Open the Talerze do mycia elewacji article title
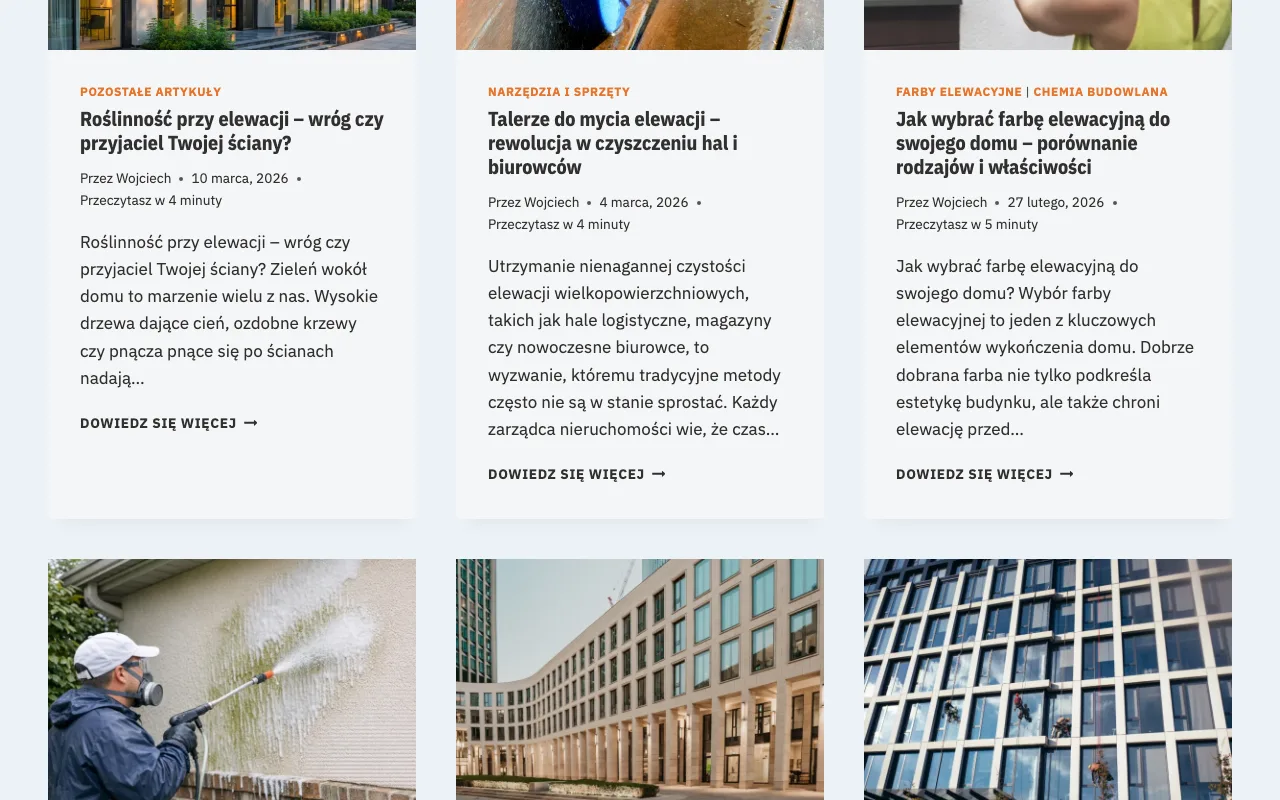 613,143
